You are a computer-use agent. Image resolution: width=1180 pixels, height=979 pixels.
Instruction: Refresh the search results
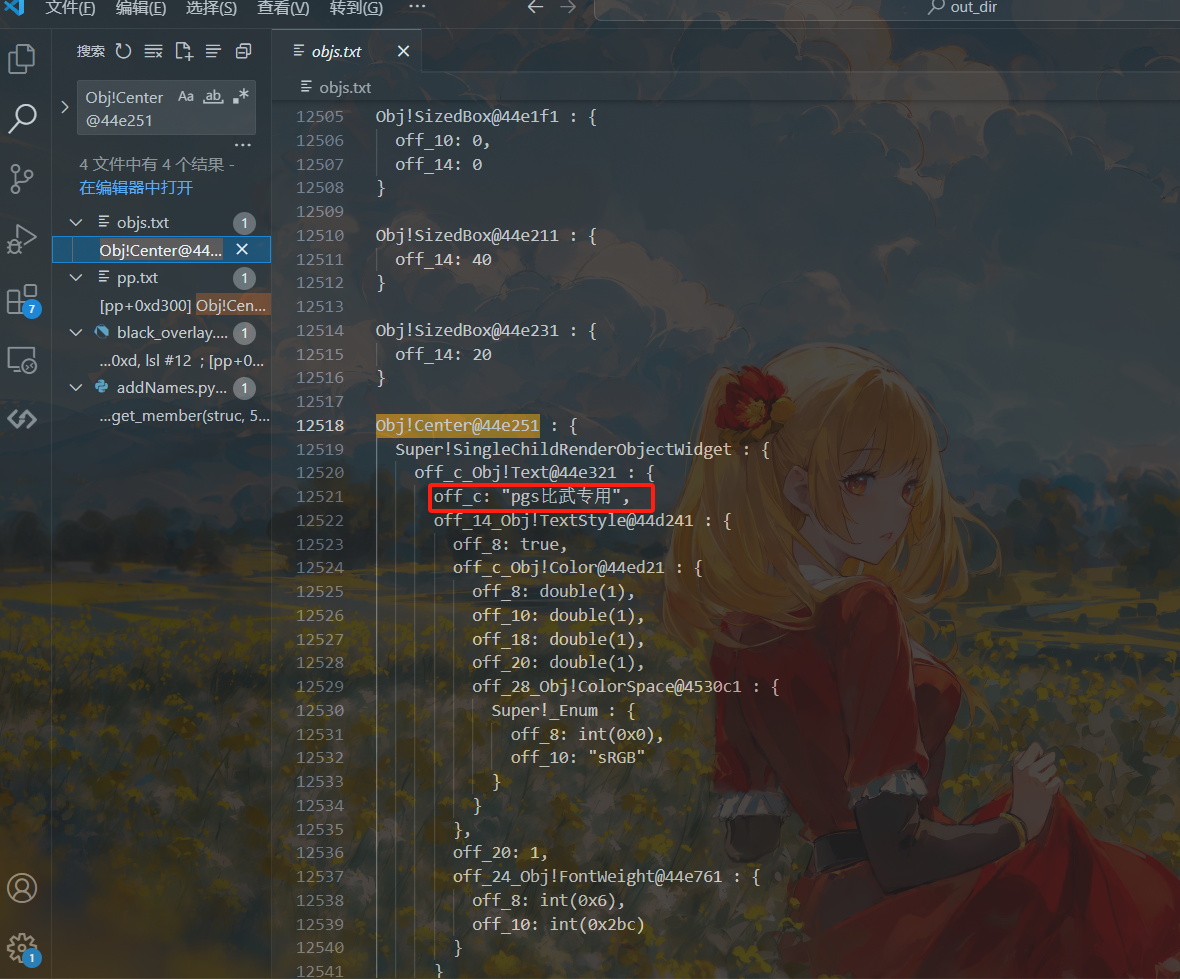123,51
